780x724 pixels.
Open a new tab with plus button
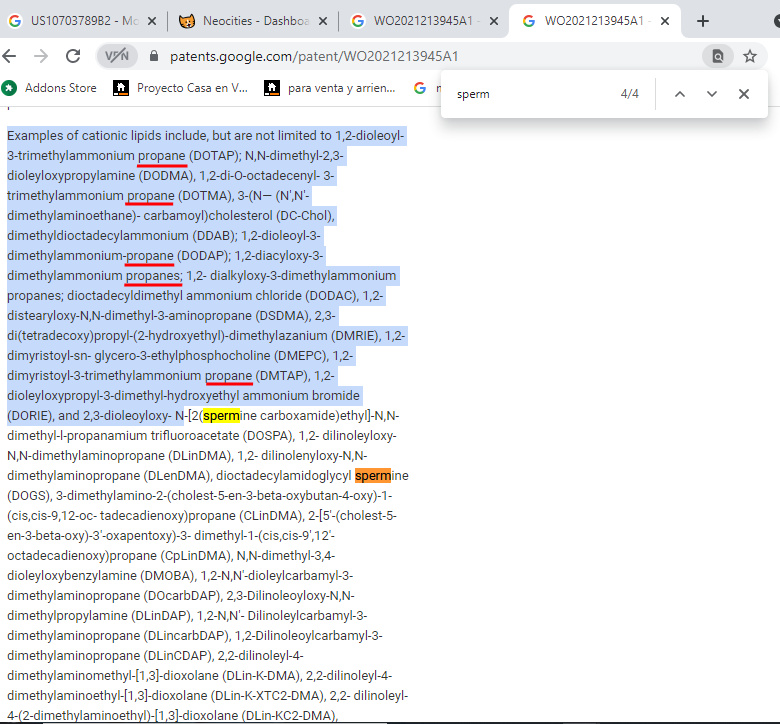(x=703, y=21)
